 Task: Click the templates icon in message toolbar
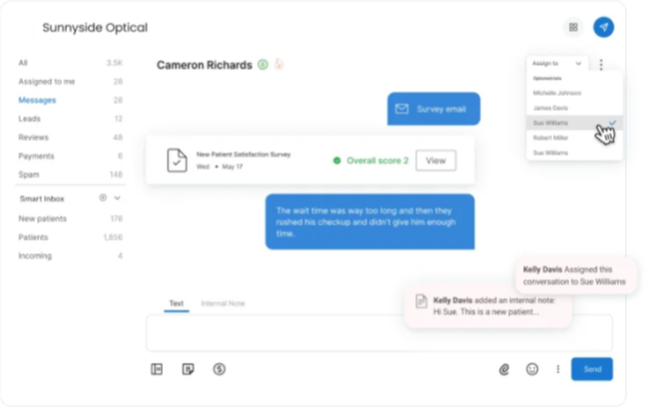[157, 369]
